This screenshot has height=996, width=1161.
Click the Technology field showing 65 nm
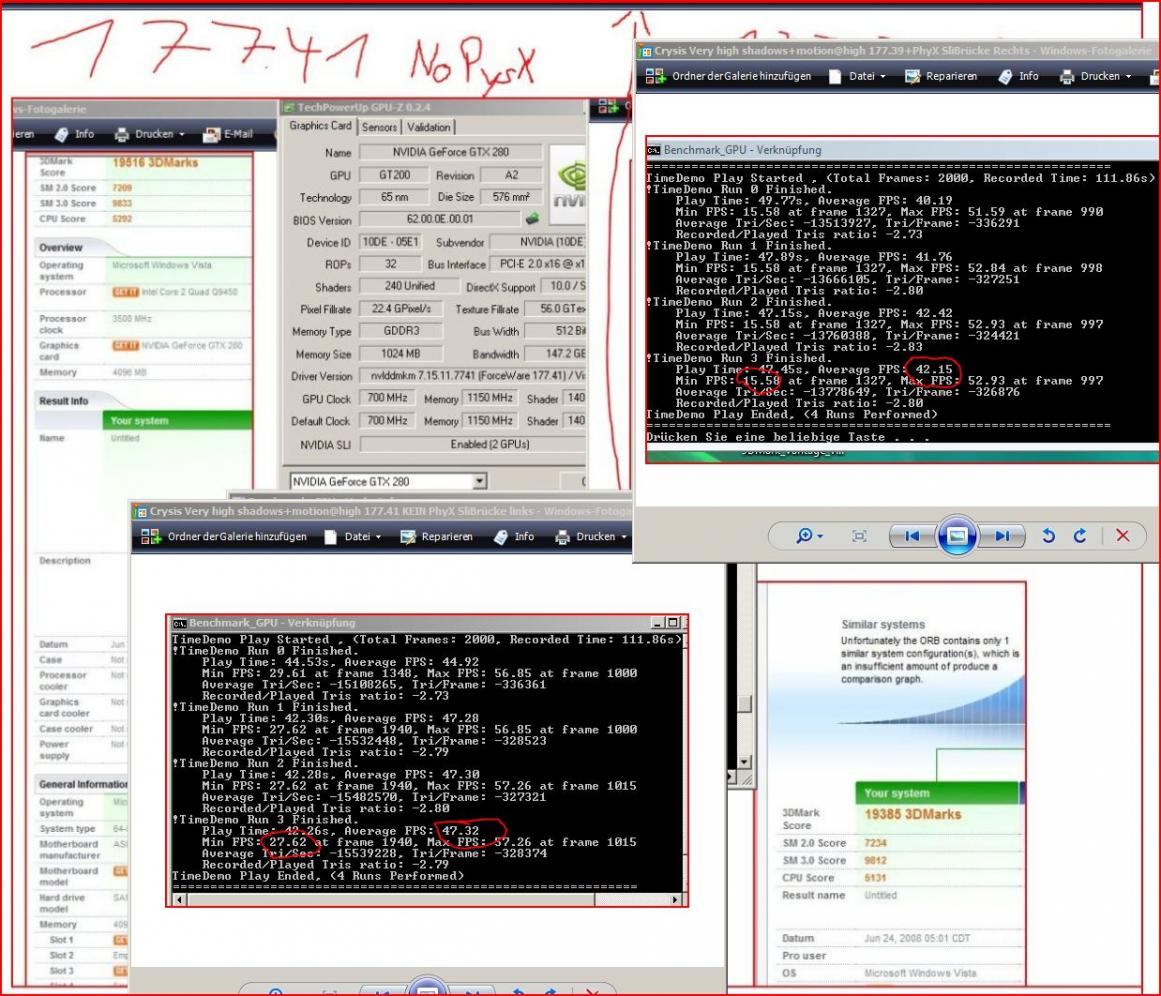(x=394, y=198)
